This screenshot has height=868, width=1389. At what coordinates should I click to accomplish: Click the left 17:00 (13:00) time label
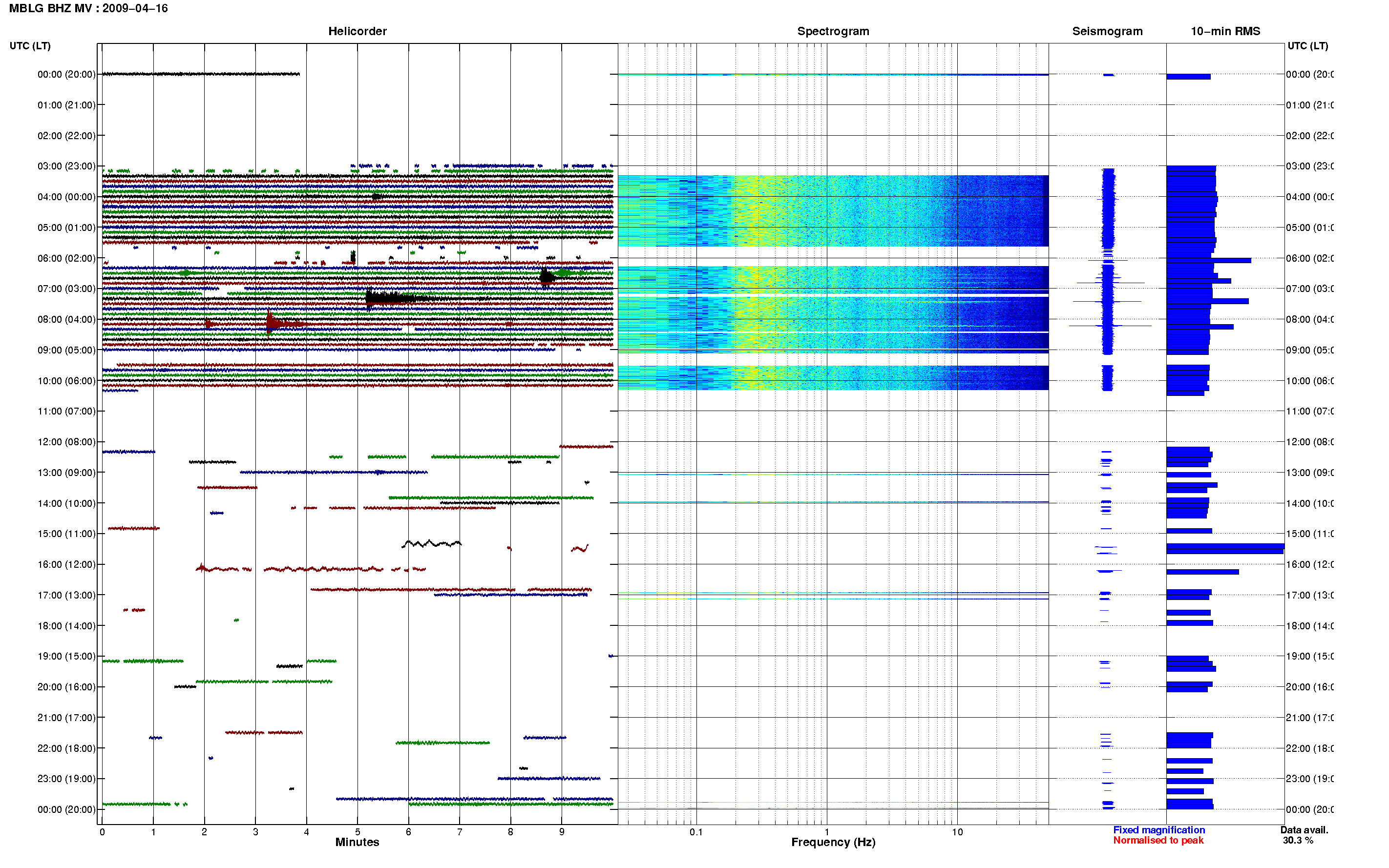coord(66,595)
